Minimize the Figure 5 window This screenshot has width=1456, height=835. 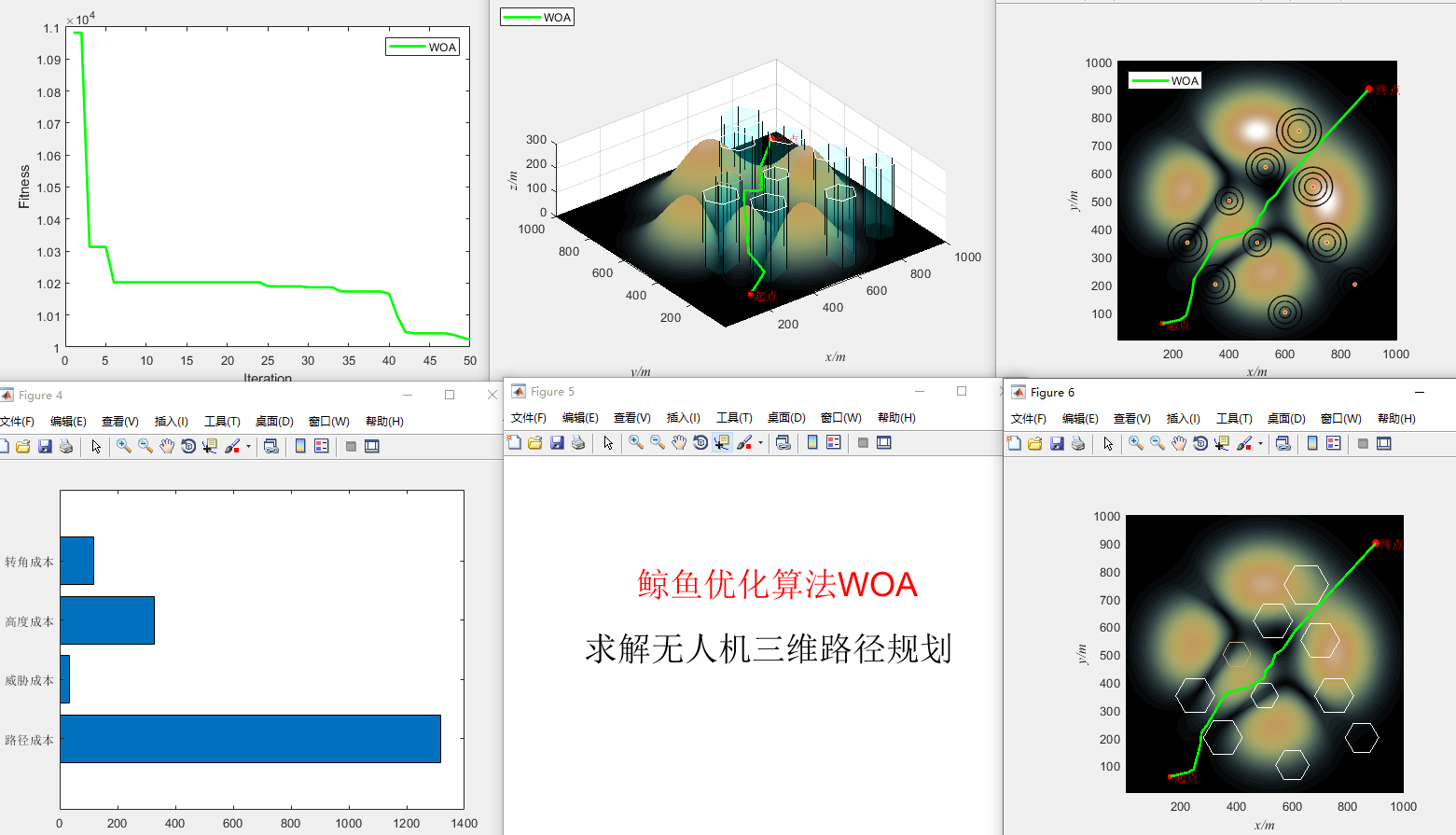[920, 391]
